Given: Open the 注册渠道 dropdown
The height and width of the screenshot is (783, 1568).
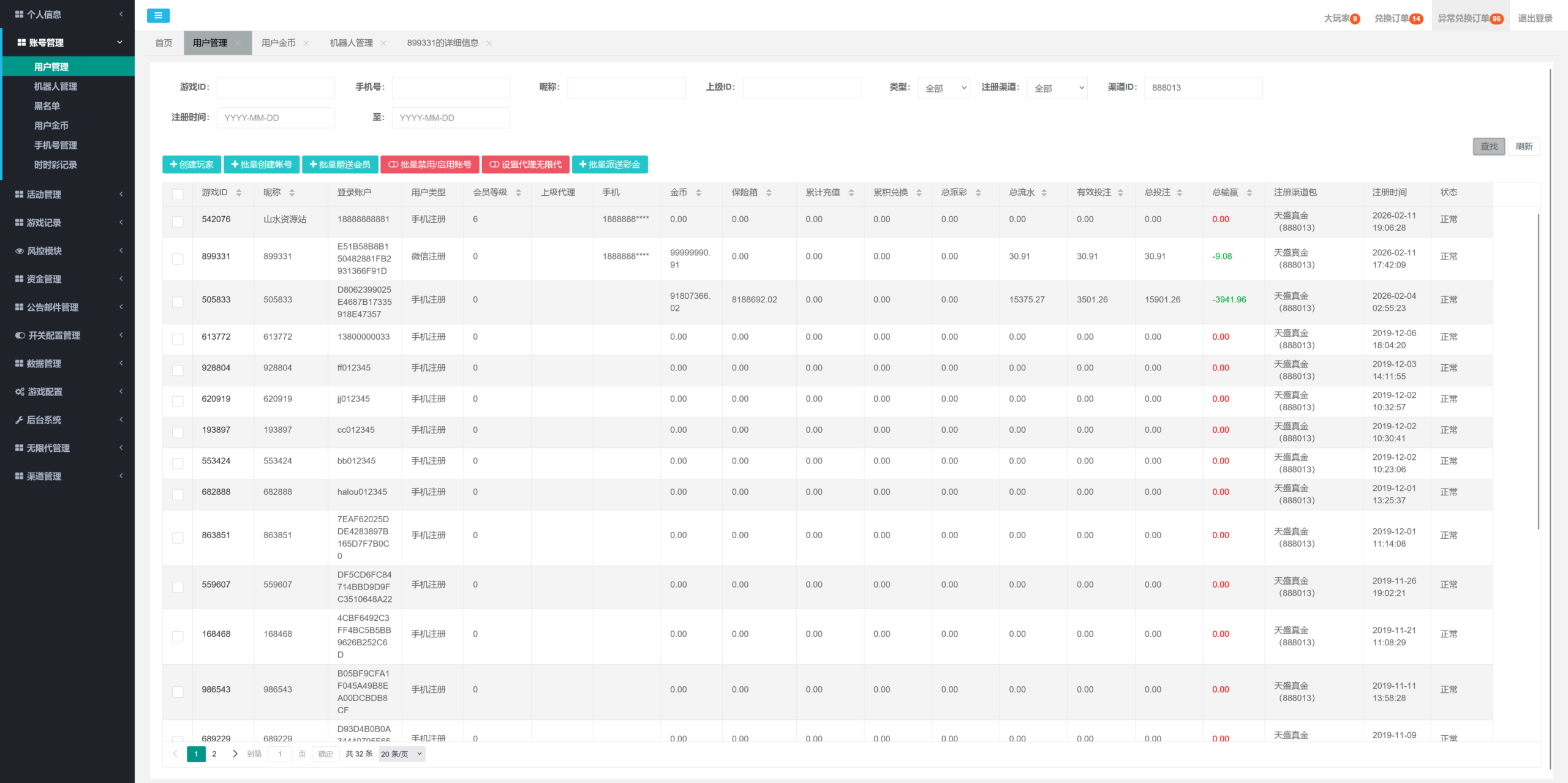Looking at the screenshot, I should point(1057,88).
